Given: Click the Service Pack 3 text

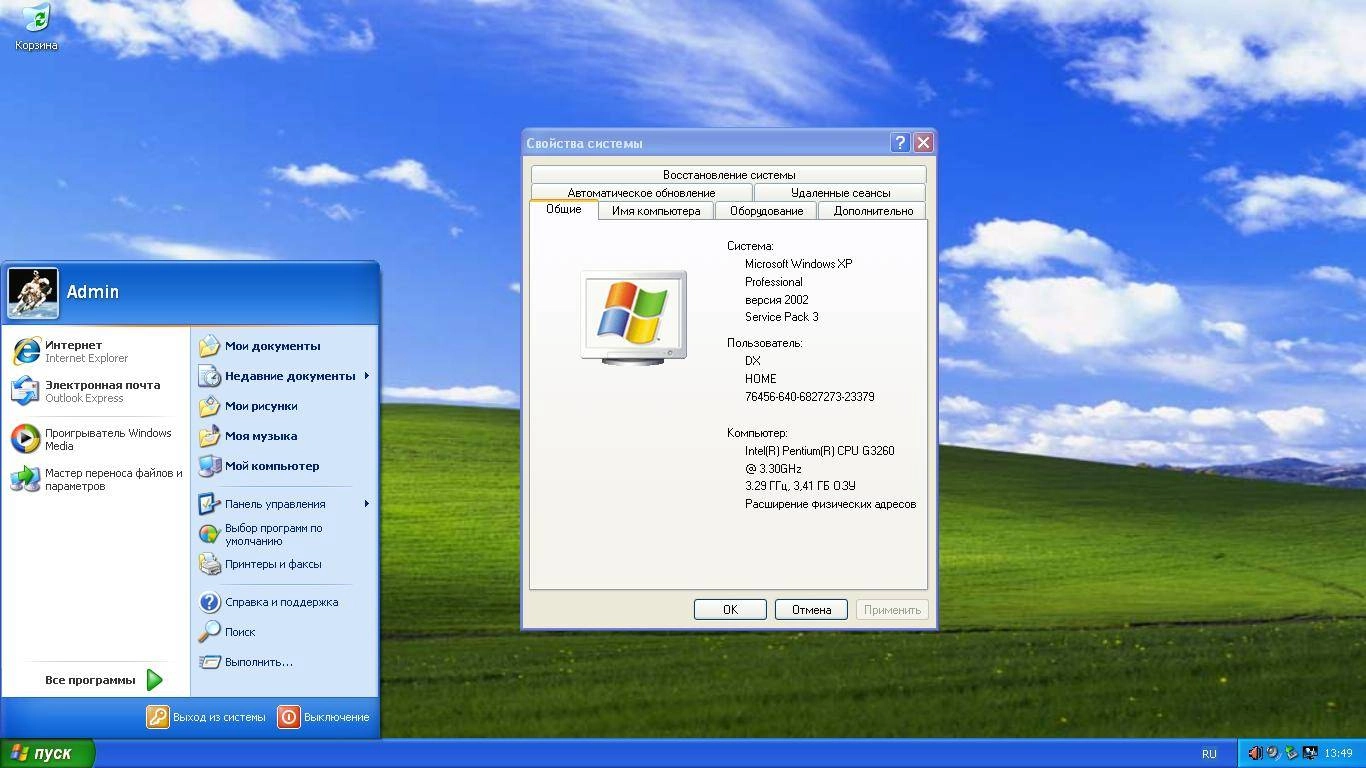Looking at the screenshot, I should 782,317.
